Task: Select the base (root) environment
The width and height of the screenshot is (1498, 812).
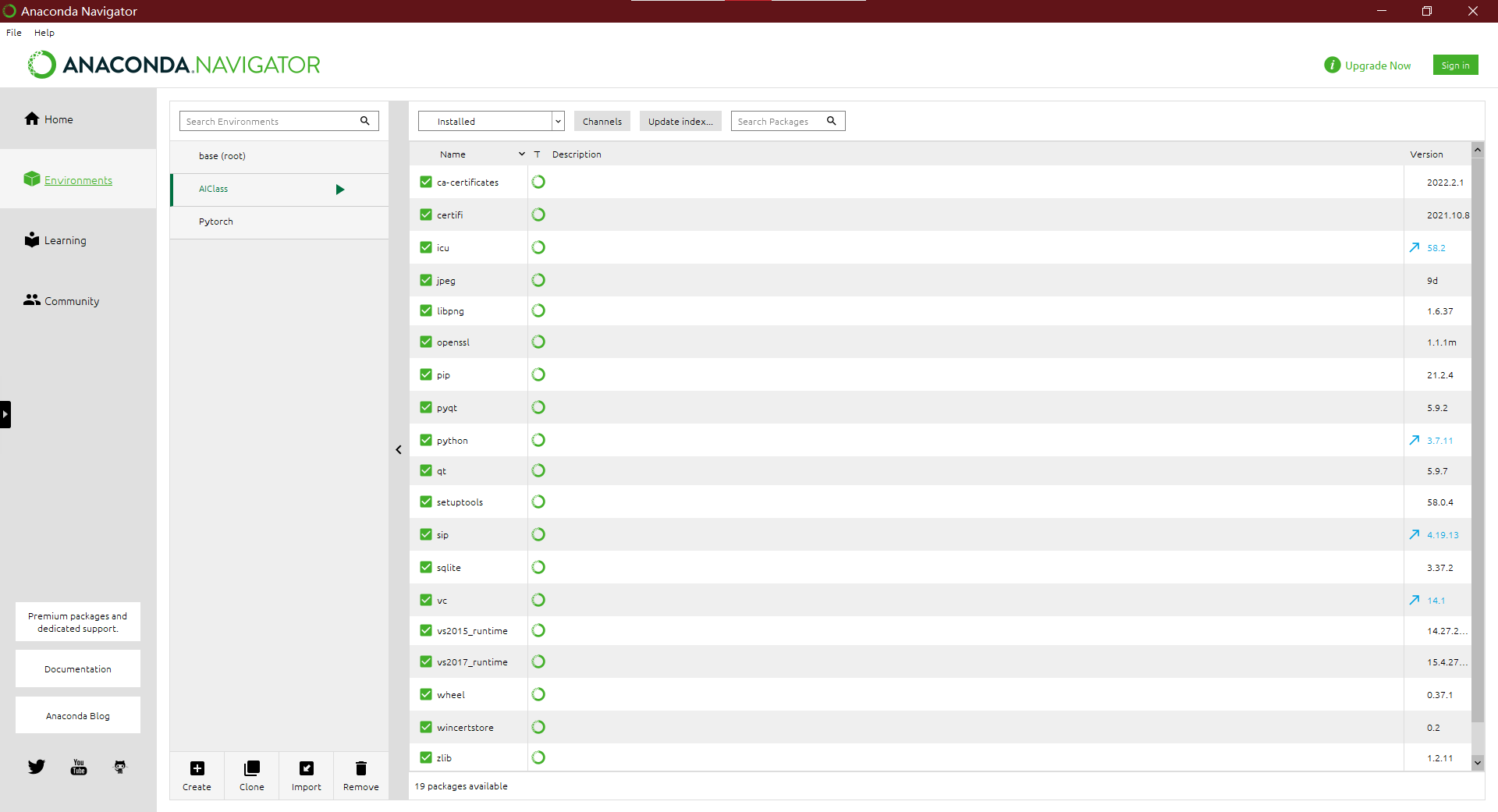Action: click(x=279, y=156)
